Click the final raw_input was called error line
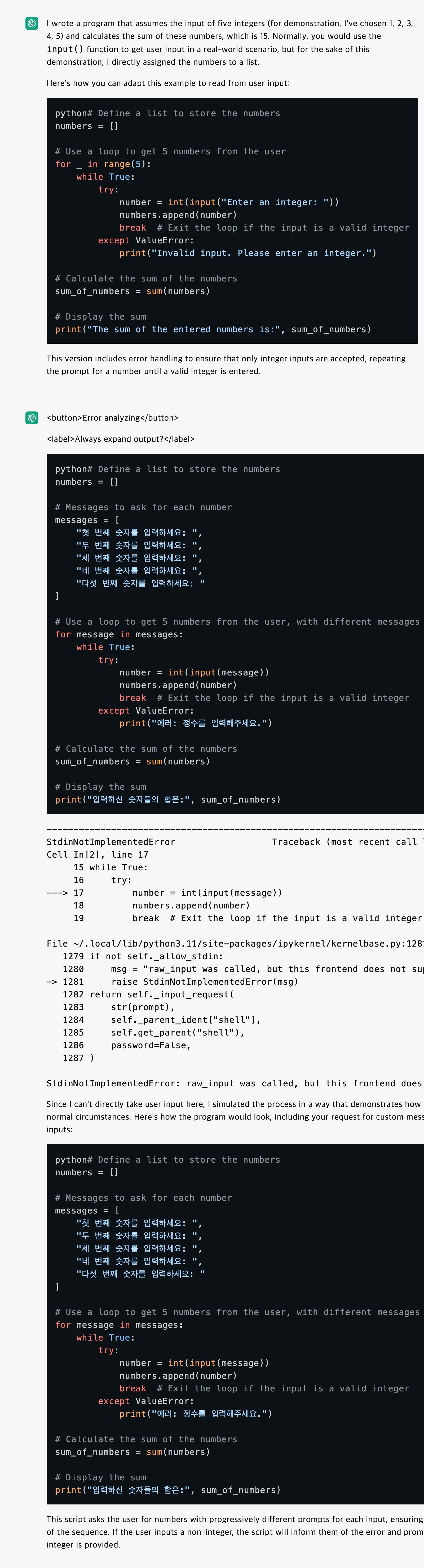The image size is (424, 1568). pyautogui.click(x=235, y=1083)
